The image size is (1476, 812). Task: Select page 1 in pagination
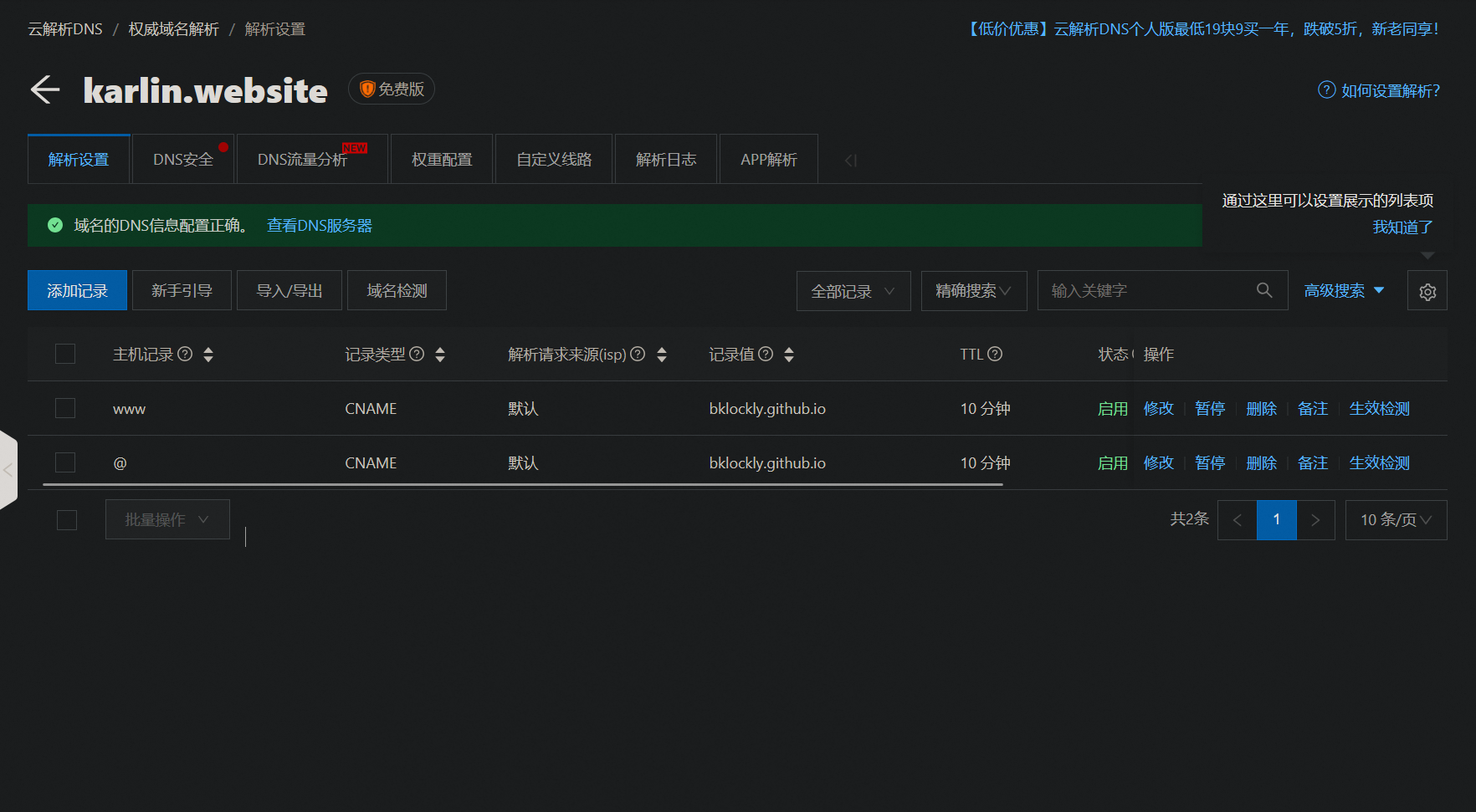coord(1277,520)
